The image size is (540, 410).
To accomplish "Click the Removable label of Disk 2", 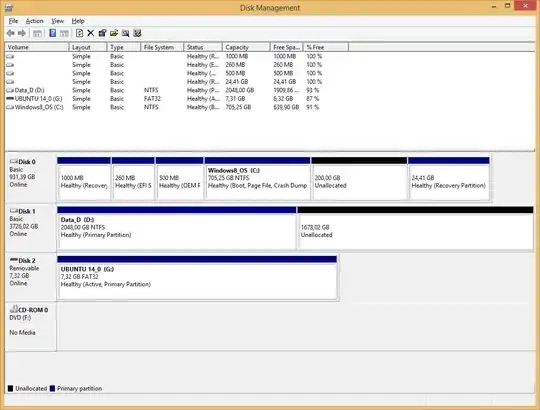I will pyautogui.click(x=24, y=268).
